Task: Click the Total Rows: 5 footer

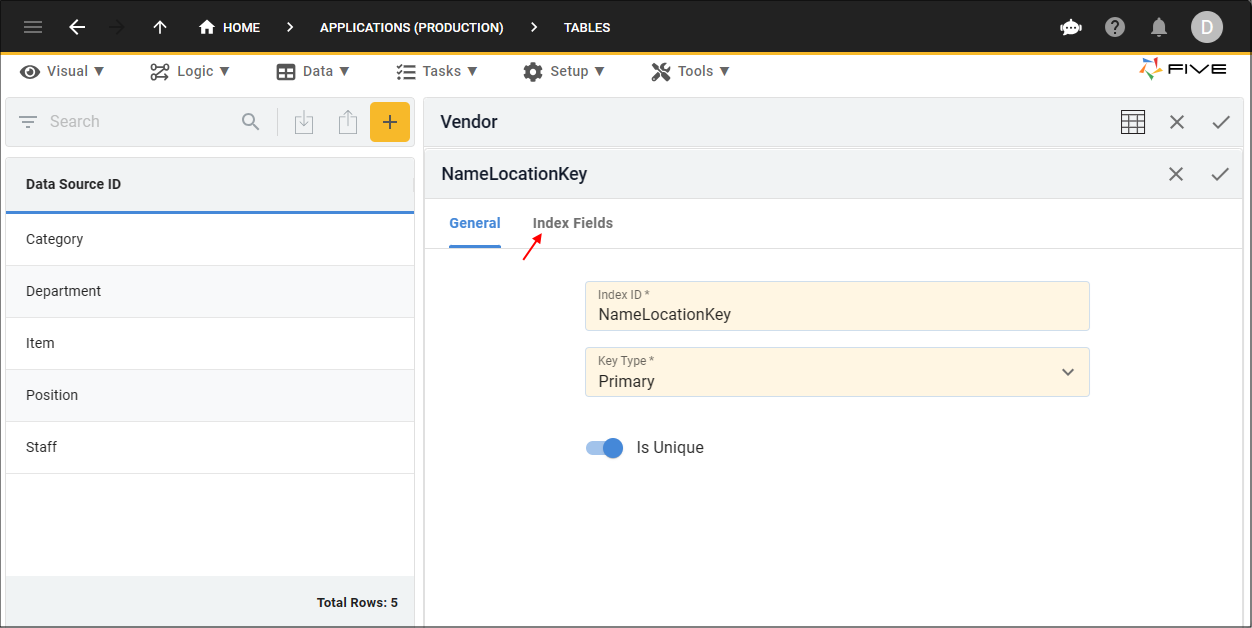Action: click(x=357, y=602)
